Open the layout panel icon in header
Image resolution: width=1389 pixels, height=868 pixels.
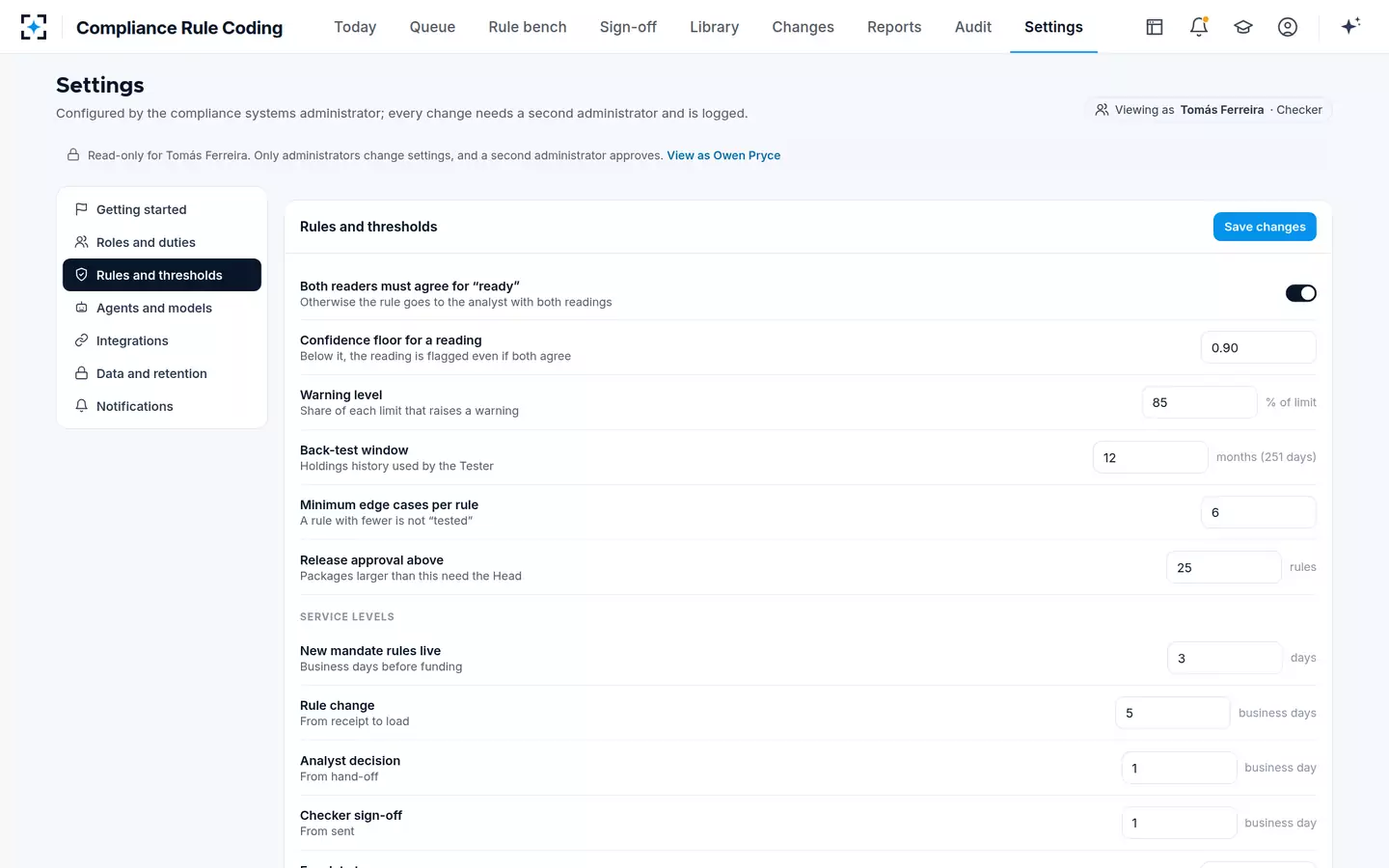point(1155,27)
